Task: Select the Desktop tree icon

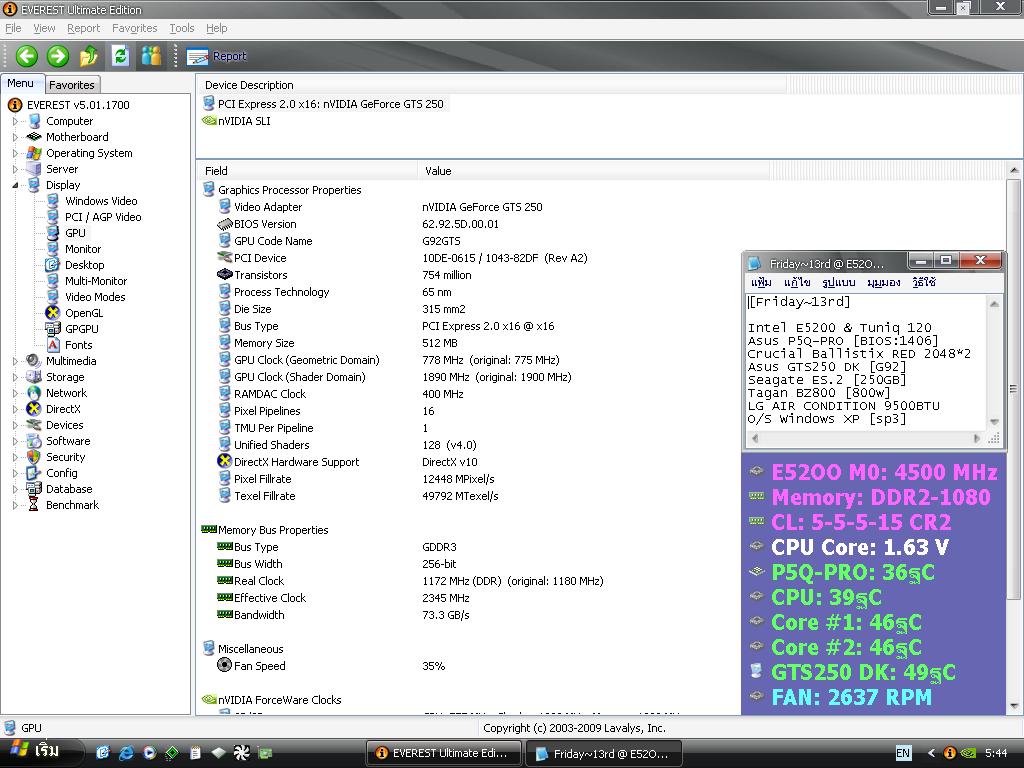Action: tap(53, 265)
